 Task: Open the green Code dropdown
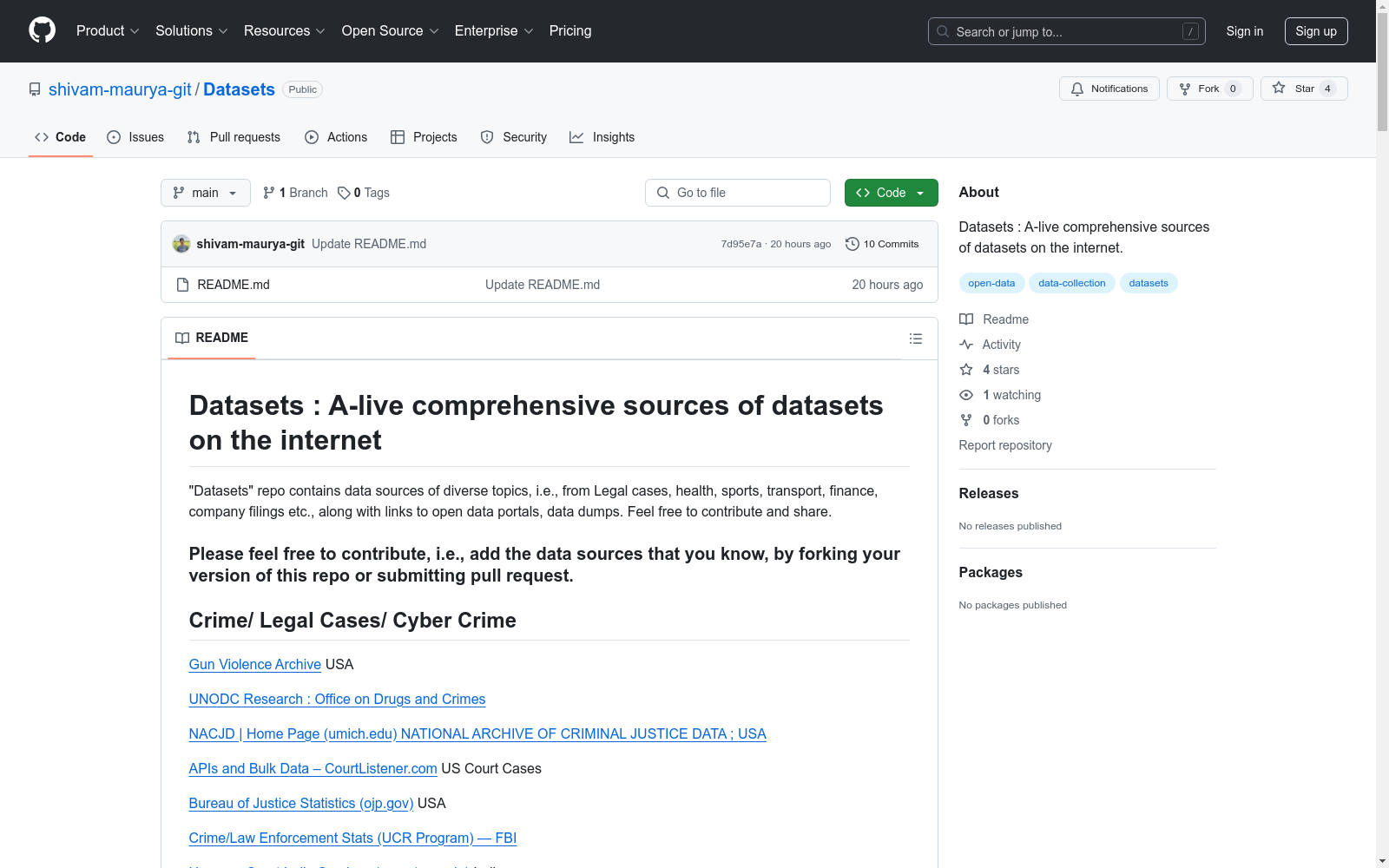pyautogui.click(x=891, y=193)
